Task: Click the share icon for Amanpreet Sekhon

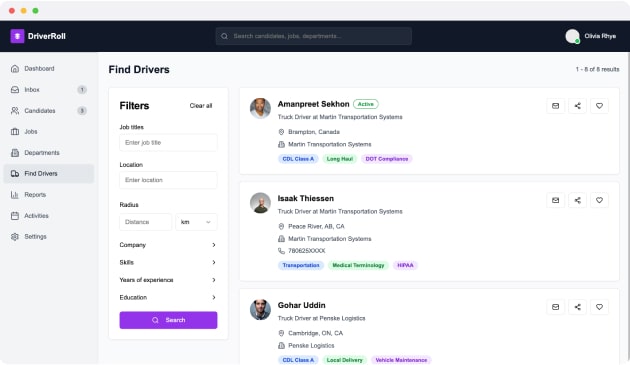Action: coord(577,106)
